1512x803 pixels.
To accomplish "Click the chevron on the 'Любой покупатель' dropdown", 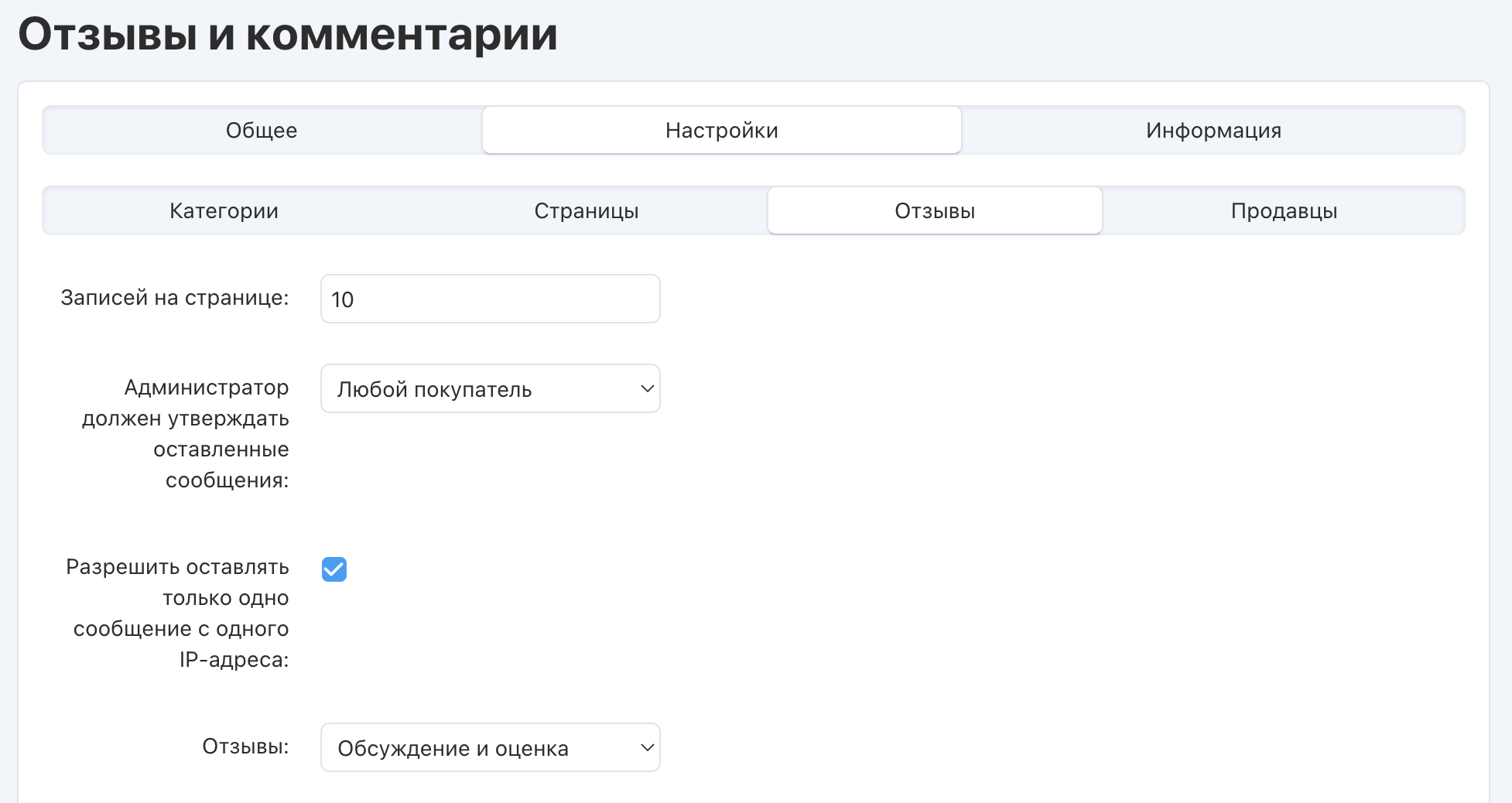I will [x=647, y=389].
